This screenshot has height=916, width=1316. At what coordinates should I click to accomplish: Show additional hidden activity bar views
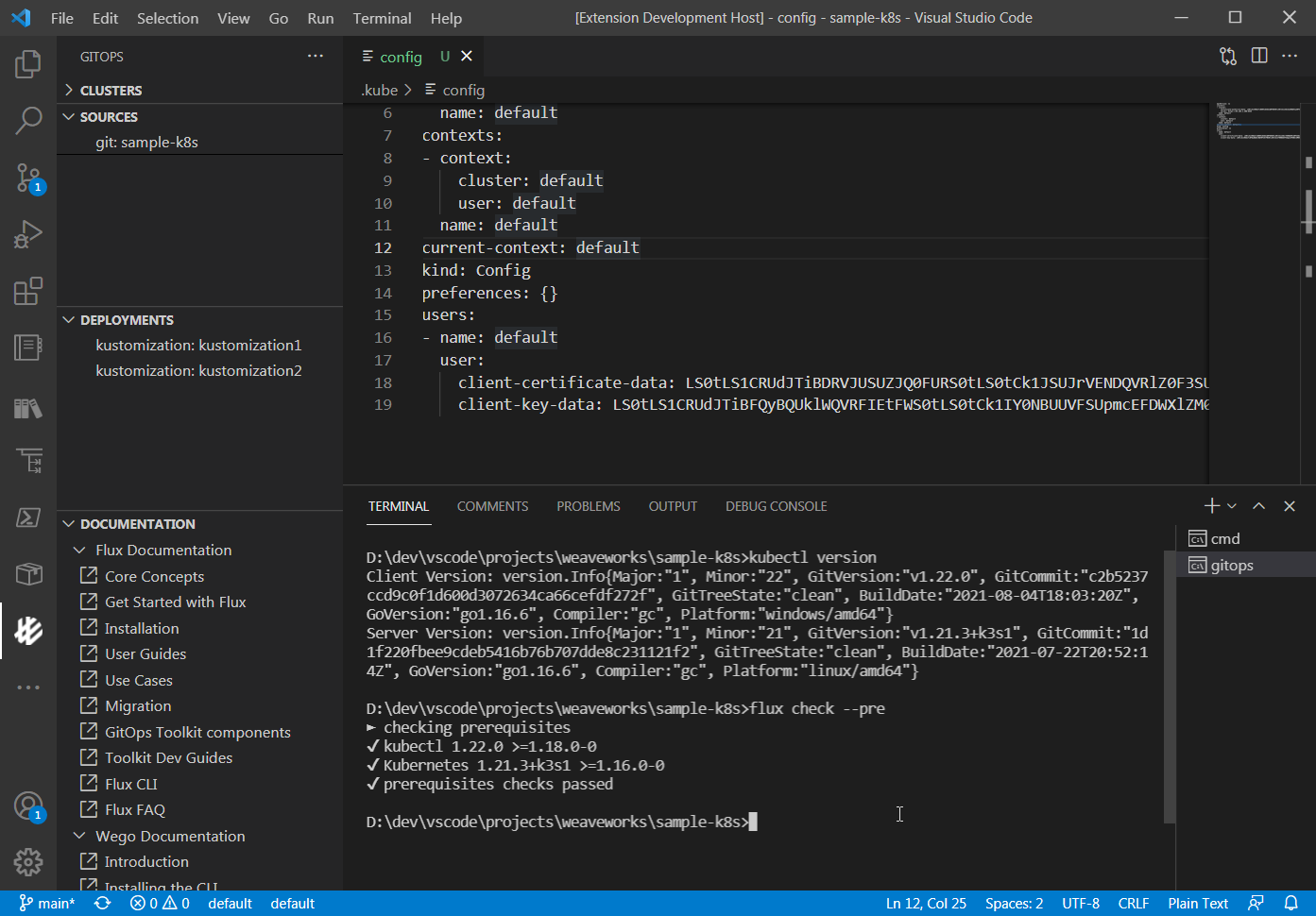(28, 687)
